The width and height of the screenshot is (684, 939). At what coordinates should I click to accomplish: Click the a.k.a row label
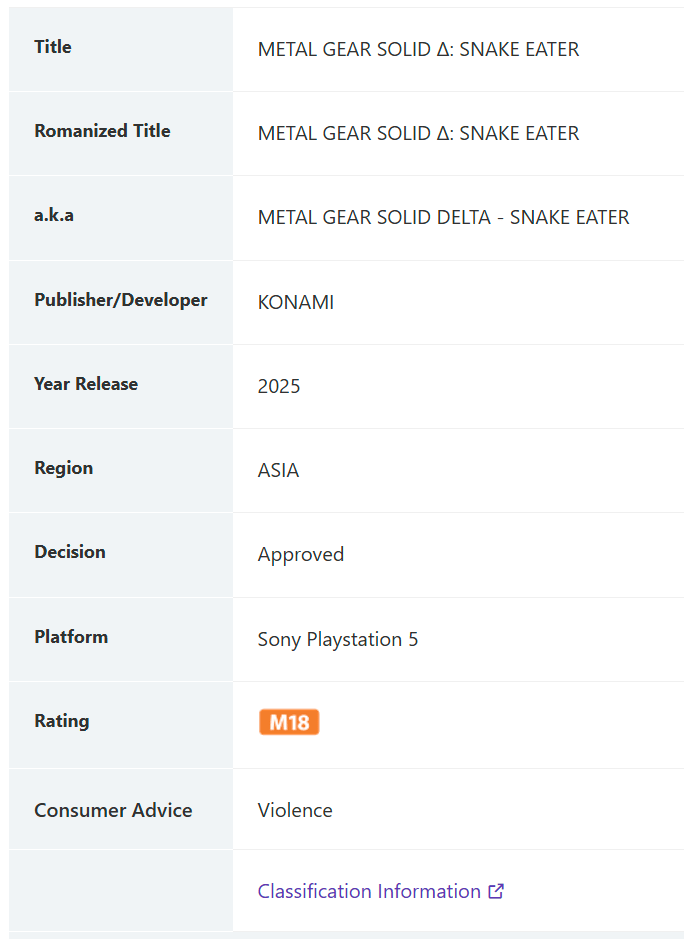54,215
